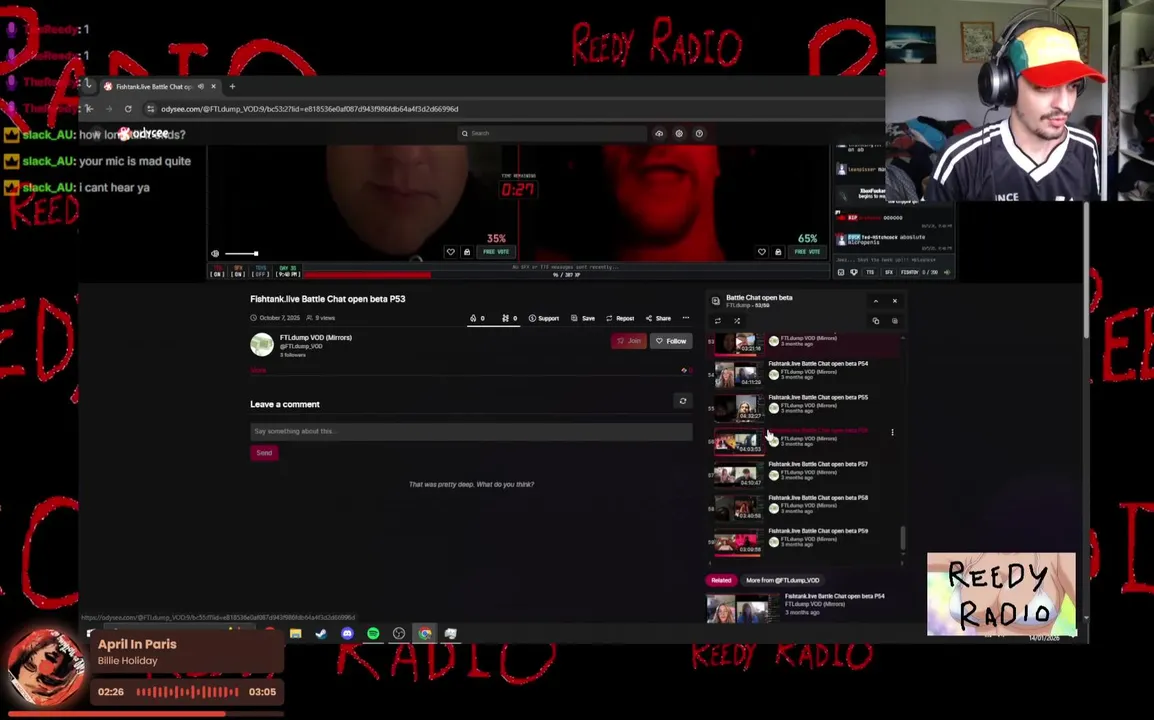Refresh comments section
1154x720 pixels.
tap(683, 401)
